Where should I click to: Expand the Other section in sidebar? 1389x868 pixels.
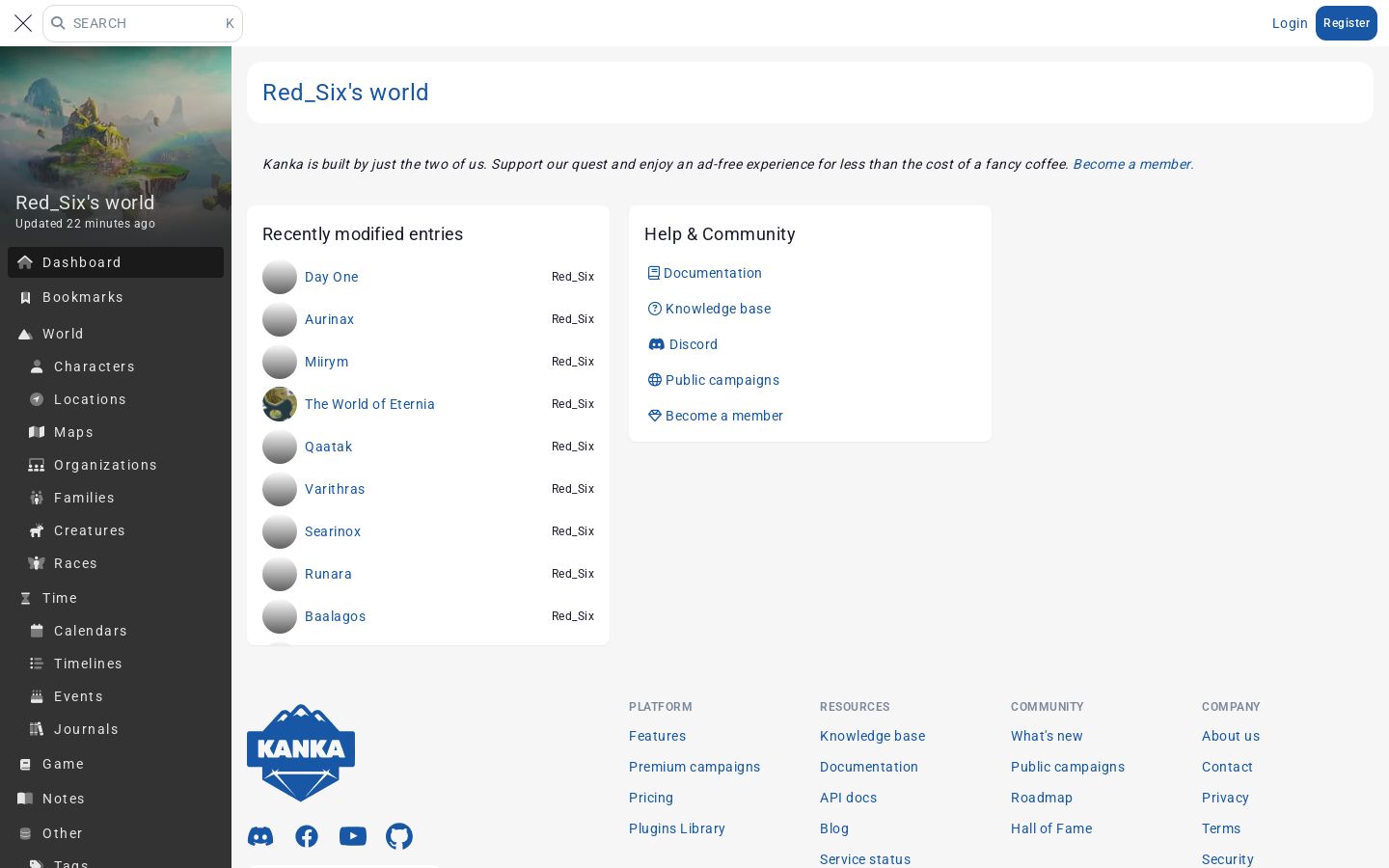(116, 833)
